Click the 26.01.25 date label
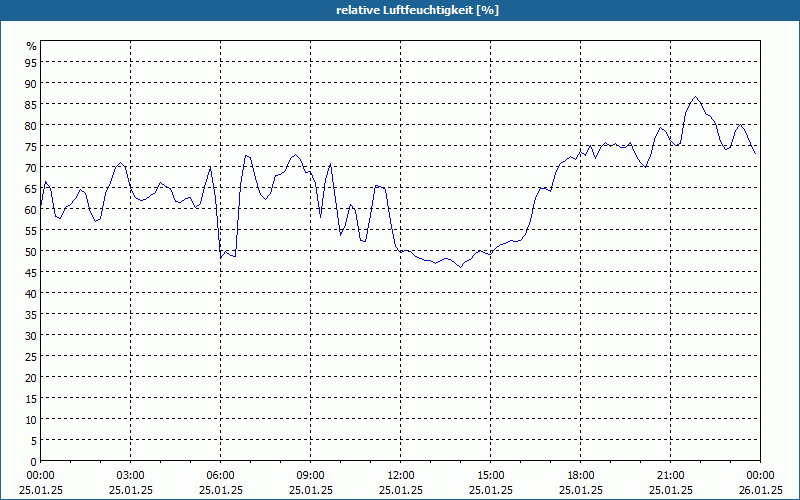800x500 pixels. 761,490
